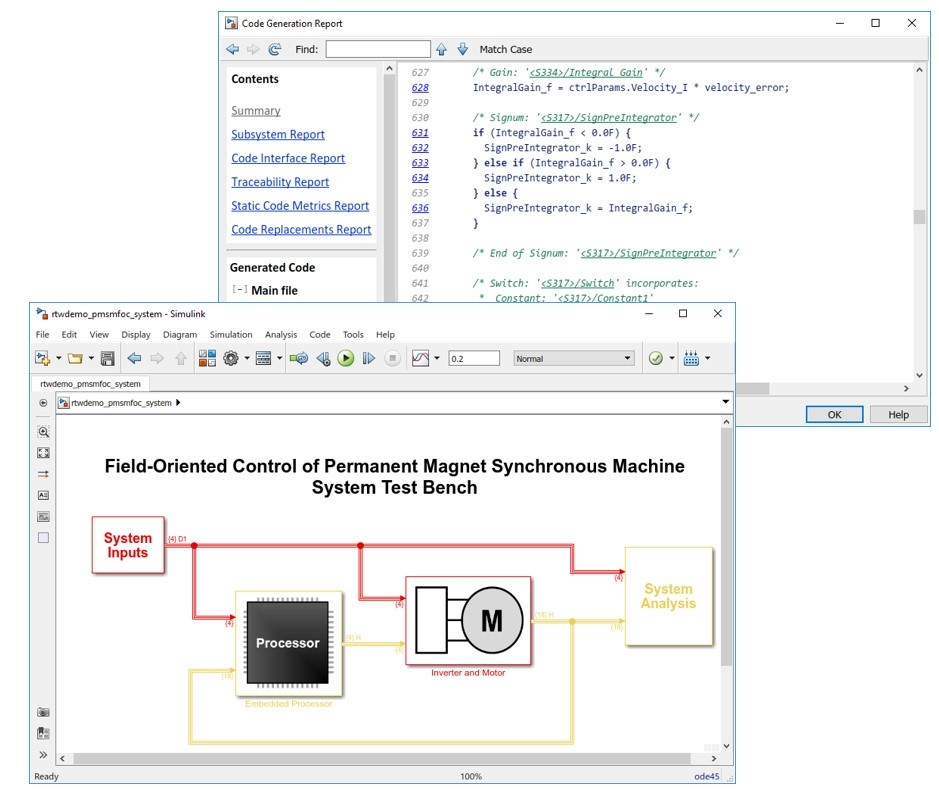Open Model Configuration Parameters gear icon
939x790 pixels.
[x=231, y=358]
